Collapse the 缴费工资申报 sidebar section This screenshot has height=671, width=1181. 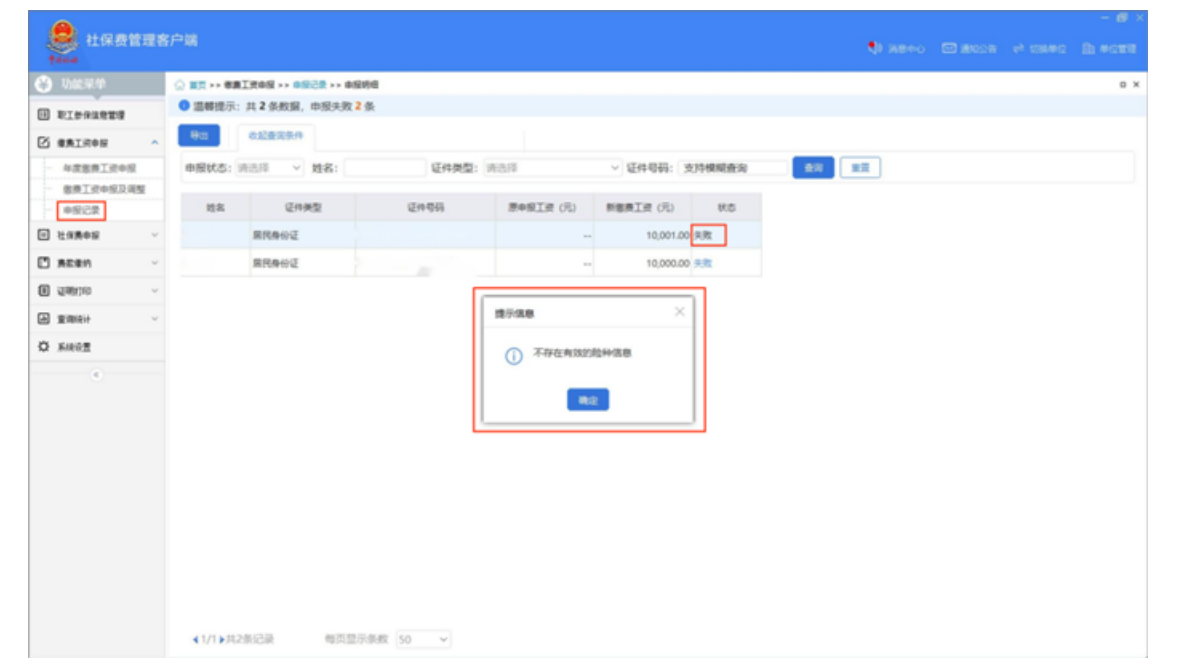click(x=154, y=144)
